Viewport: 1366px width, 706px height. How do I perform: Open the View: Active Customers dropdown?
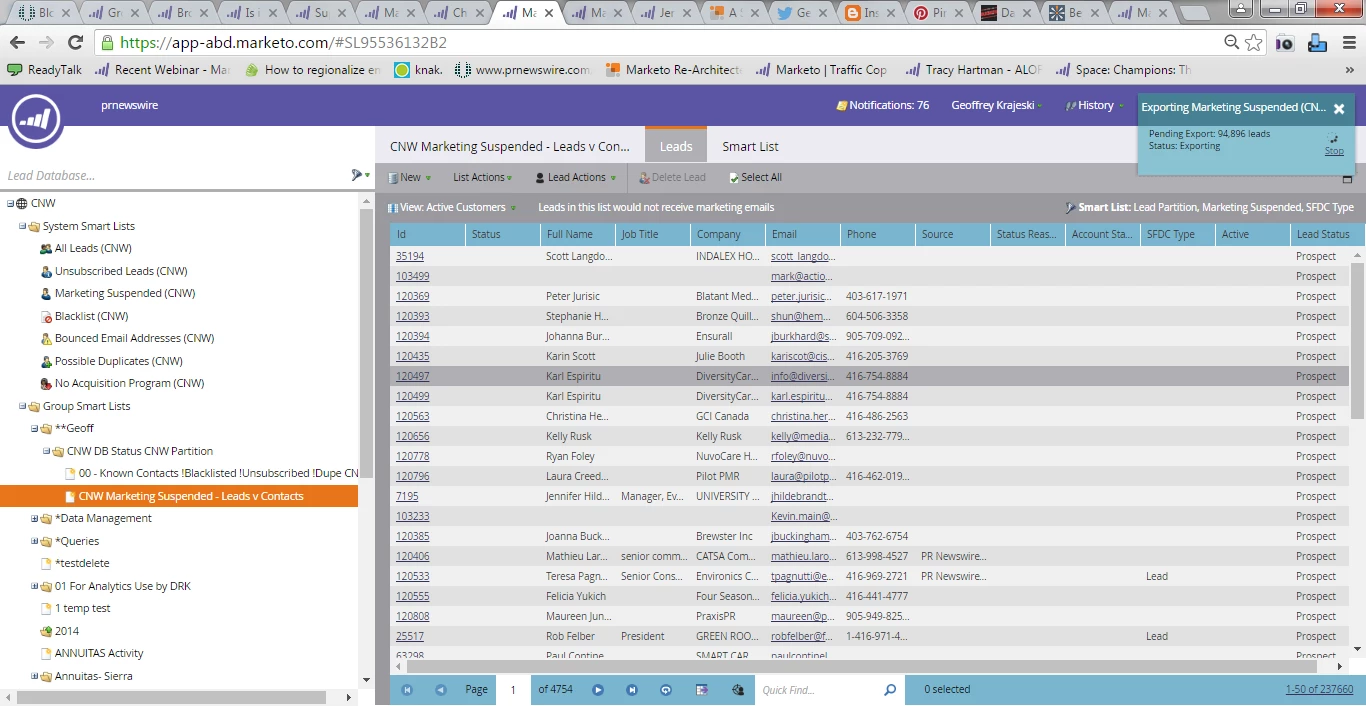coord(453,207)
